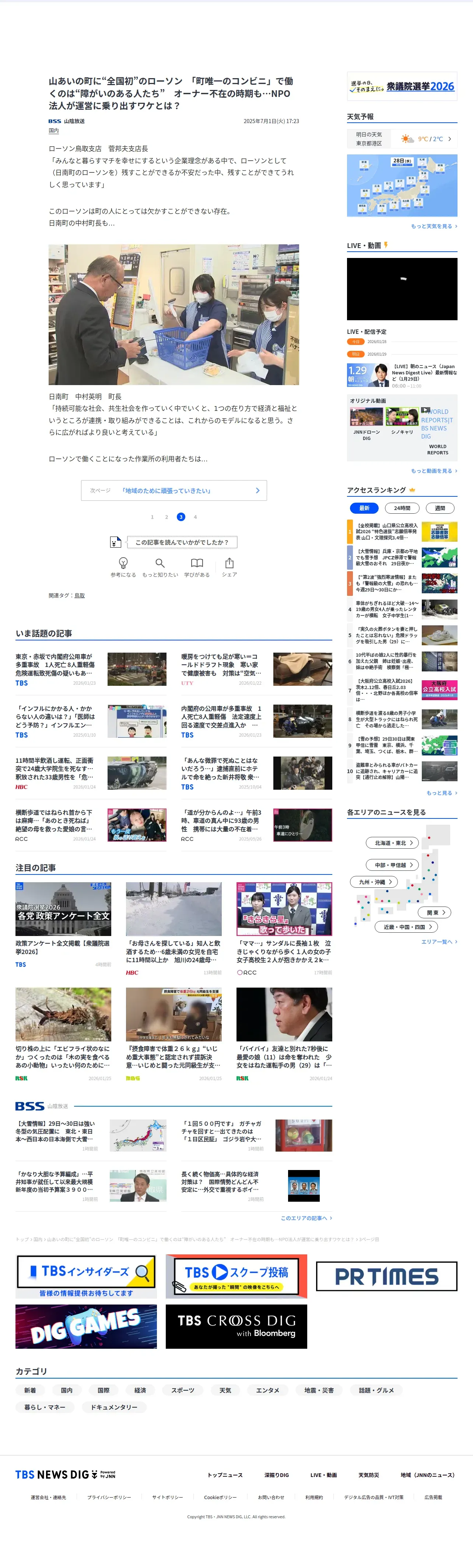This screenshot has height=1568, width=473.
Task: Open the 1.29 朝のニュース live schedule thumbnail
Action: tap(368, 375)
